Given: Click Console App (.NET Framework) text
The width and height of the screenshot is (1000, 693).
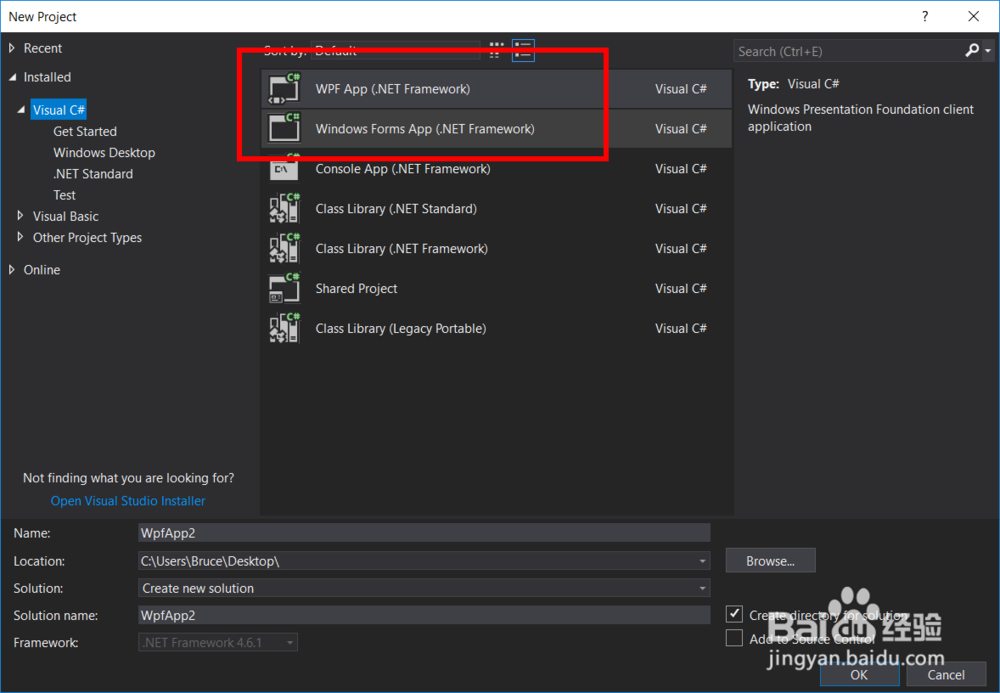Looking at the screenshot, I should [x=403, y=169].
